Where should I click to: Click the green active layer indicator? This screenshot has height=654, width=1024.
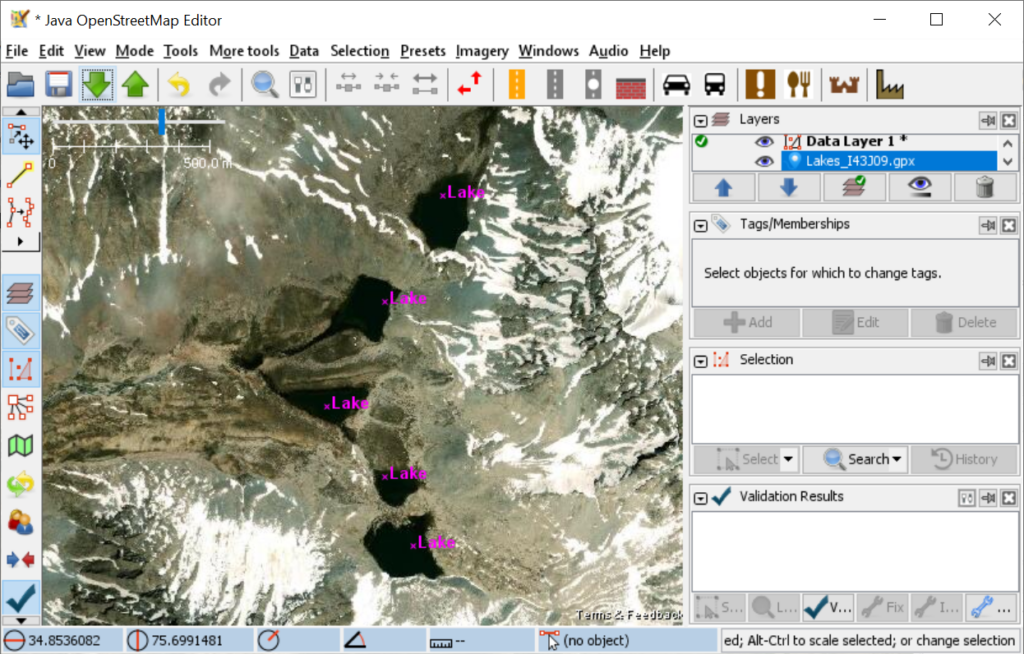[702, 141]
